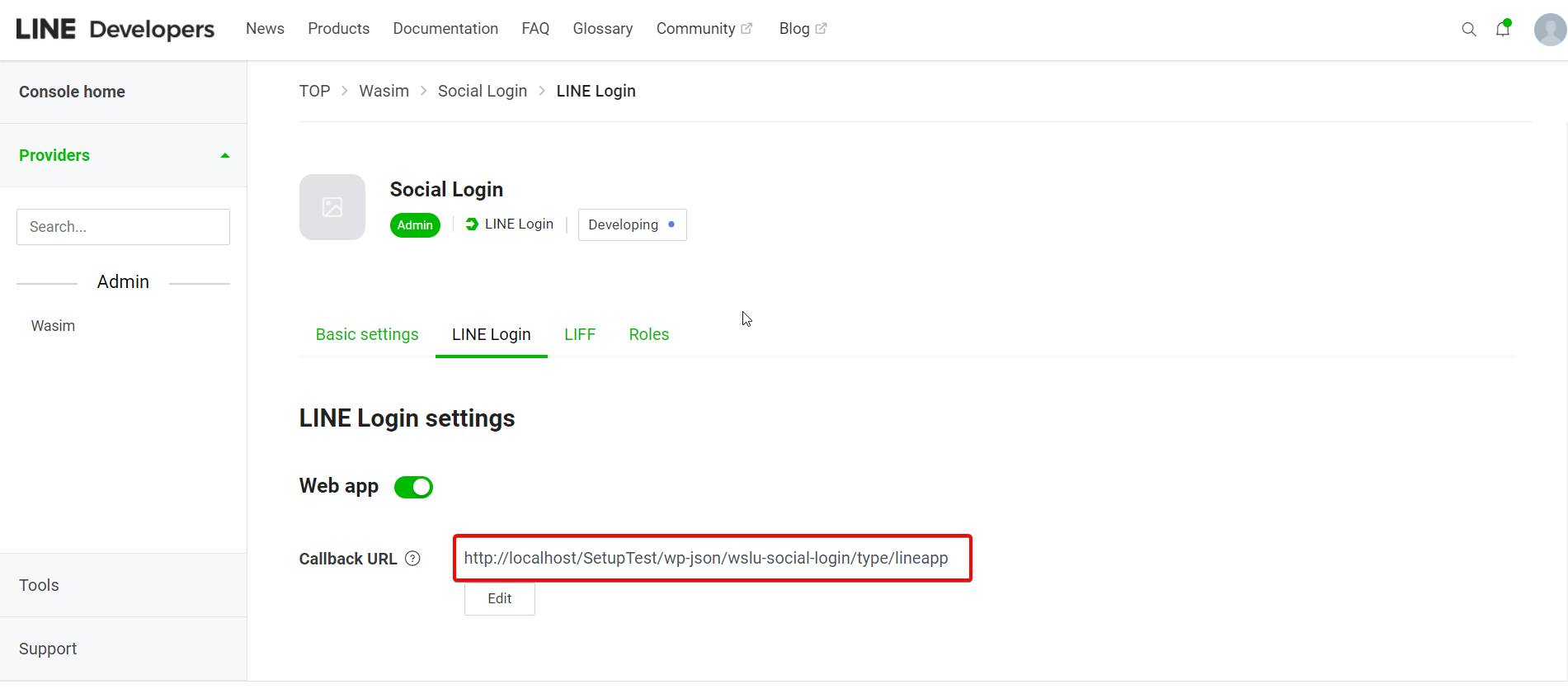This screenshot has height=694, width=1568.
Task: Open the user profile avatar
Action: pyautogui.click(x=1550, y=30)
